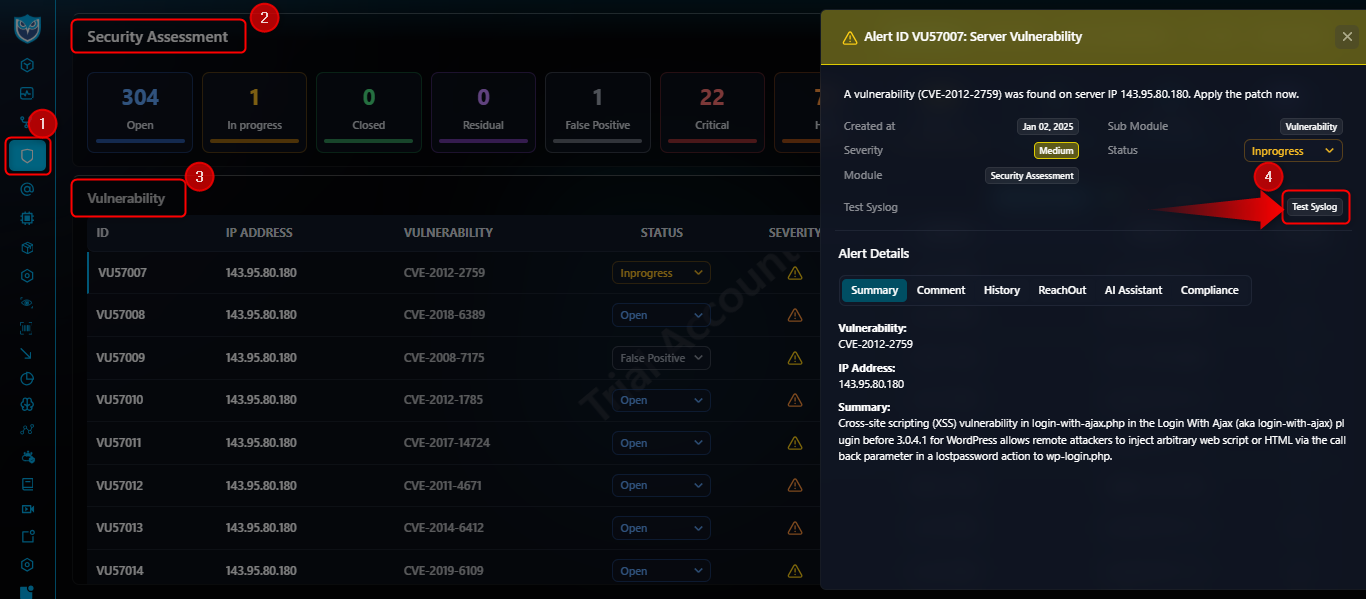Switch to the Compliance tab
Viewport: 1366px width, 599px height.
(1209, 290)
